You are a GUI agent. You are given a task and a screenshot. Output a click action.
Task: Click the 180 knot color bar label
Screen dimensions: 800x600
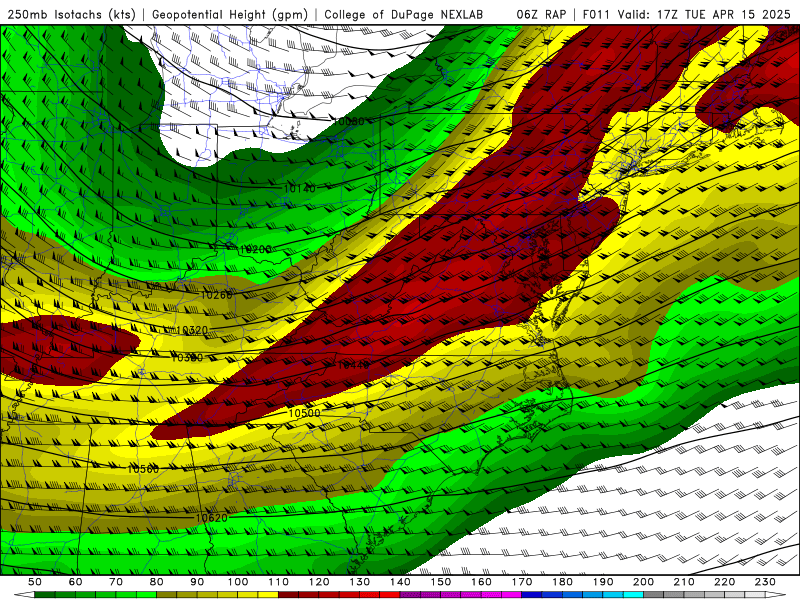tap(562, 582)
